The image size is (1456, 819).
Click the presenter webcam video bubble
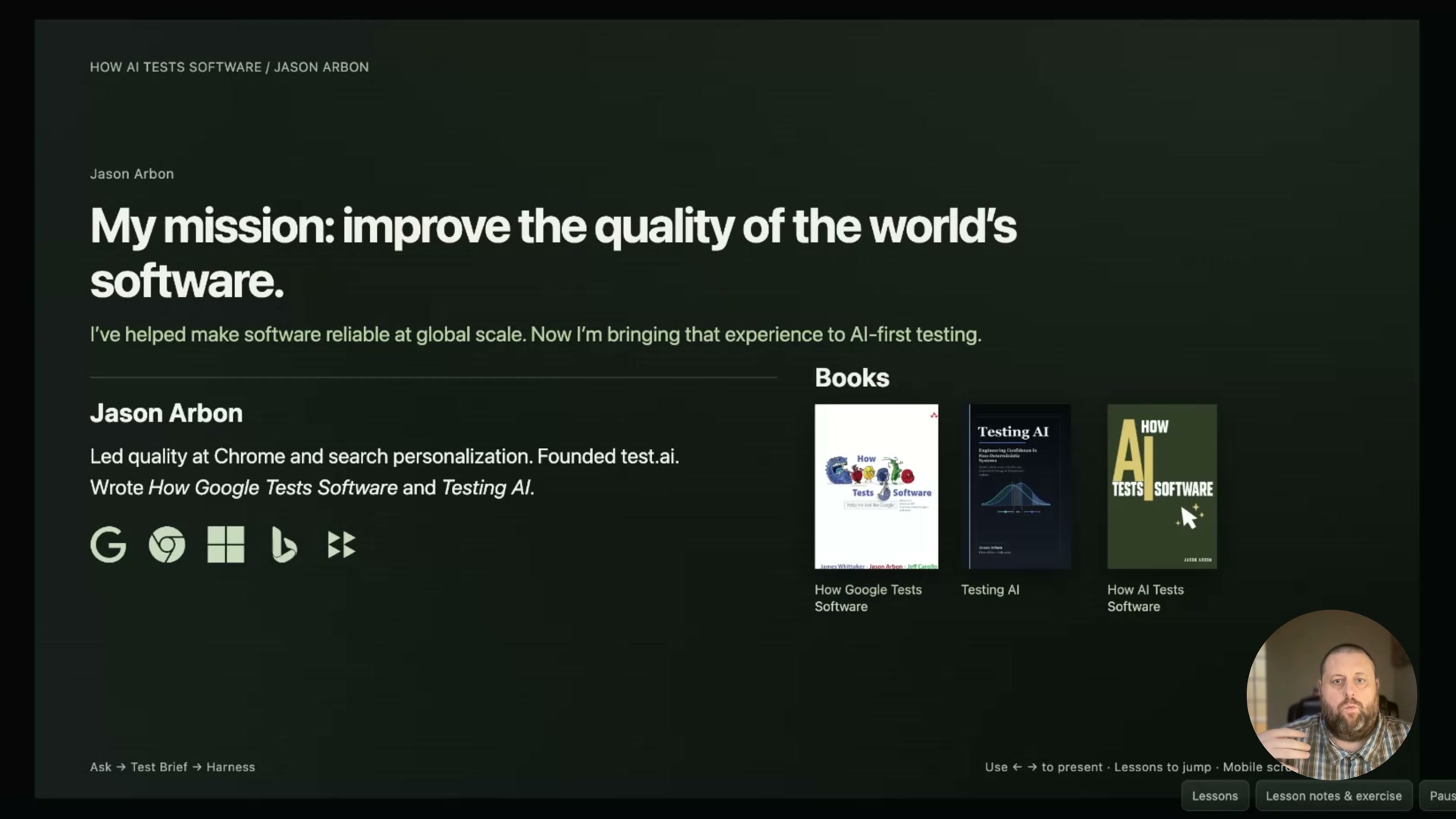pos(1332,695)
